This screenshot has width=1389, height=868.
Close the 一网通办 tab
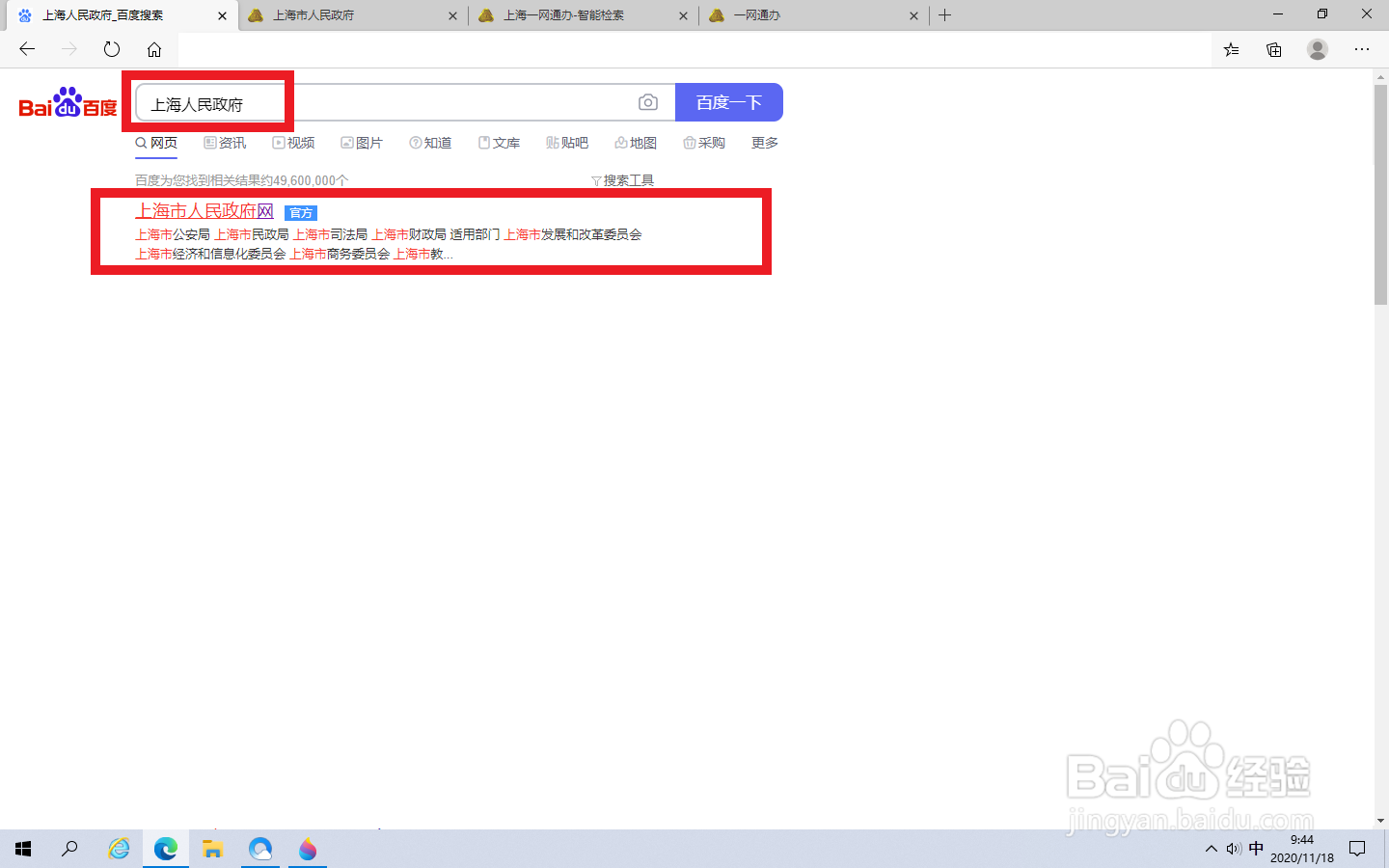913,15
